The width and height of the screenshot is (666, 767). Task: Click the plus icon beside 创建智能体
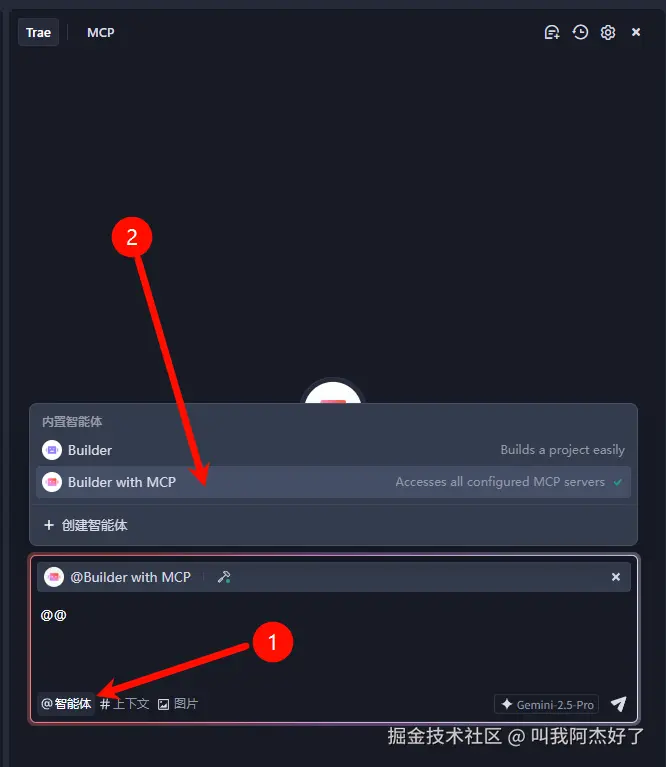point(48,525)
